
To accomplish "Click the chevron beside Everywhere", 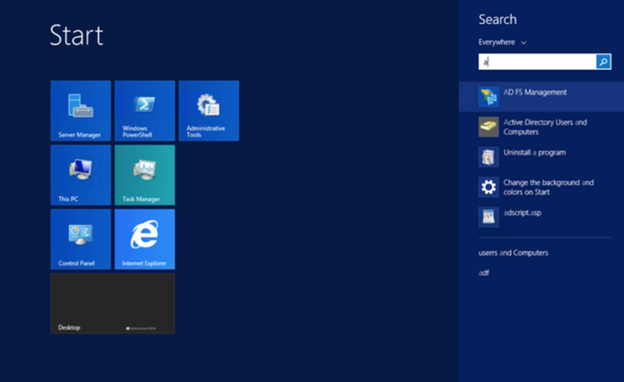I will pos(524,43).
